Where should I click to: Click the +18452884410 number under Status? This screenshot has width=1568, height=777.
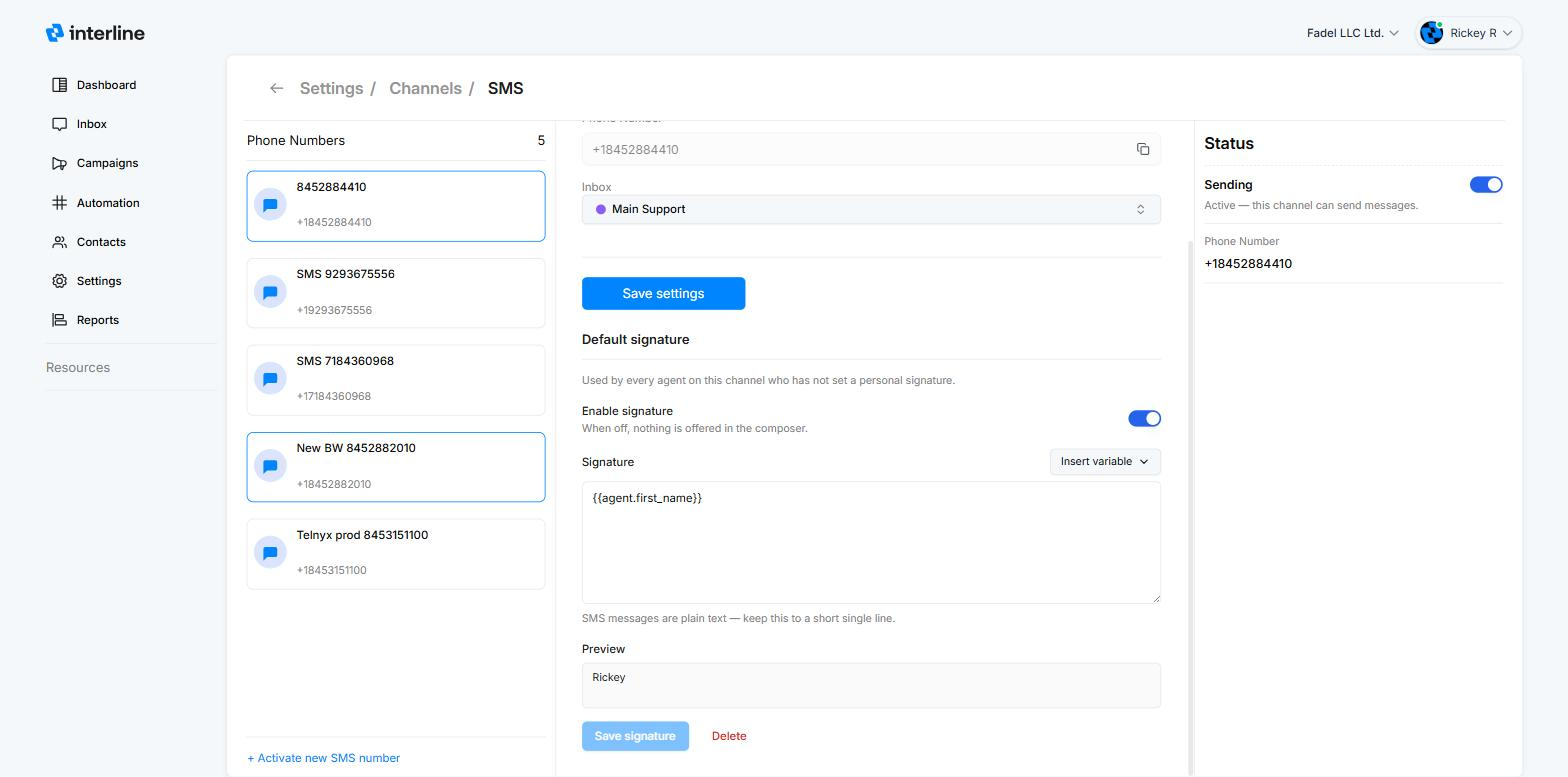[x=1248, y=264]
